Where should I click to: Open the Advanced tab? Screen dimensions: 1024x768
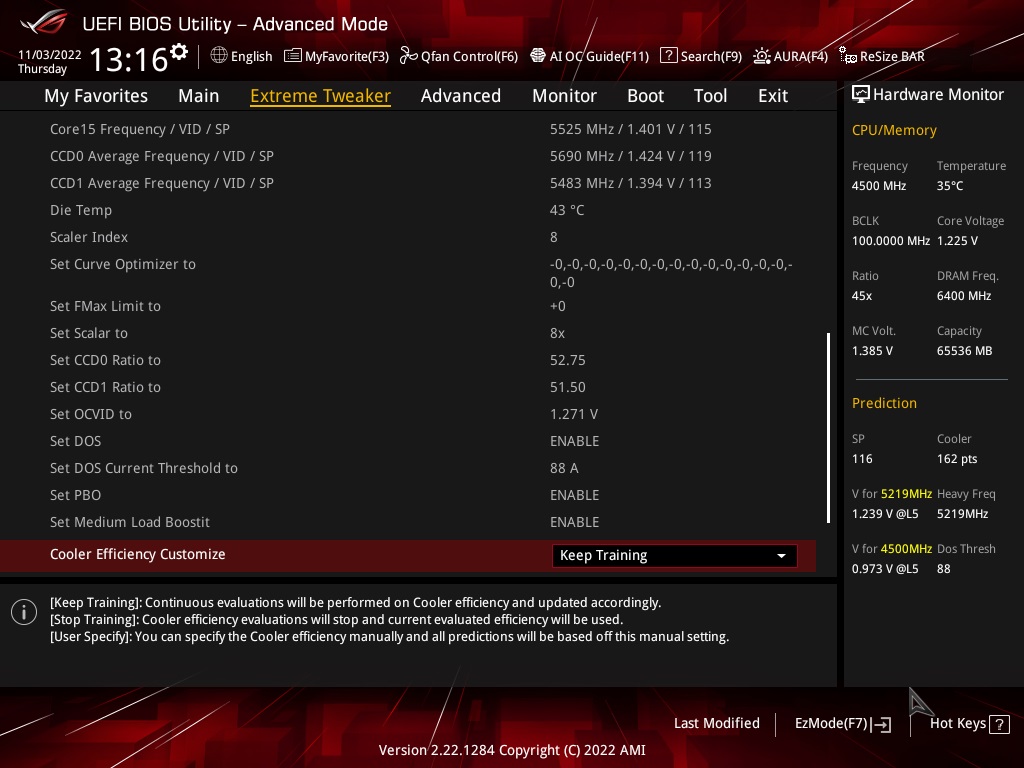pyautogui.click(x=461, y=96)
